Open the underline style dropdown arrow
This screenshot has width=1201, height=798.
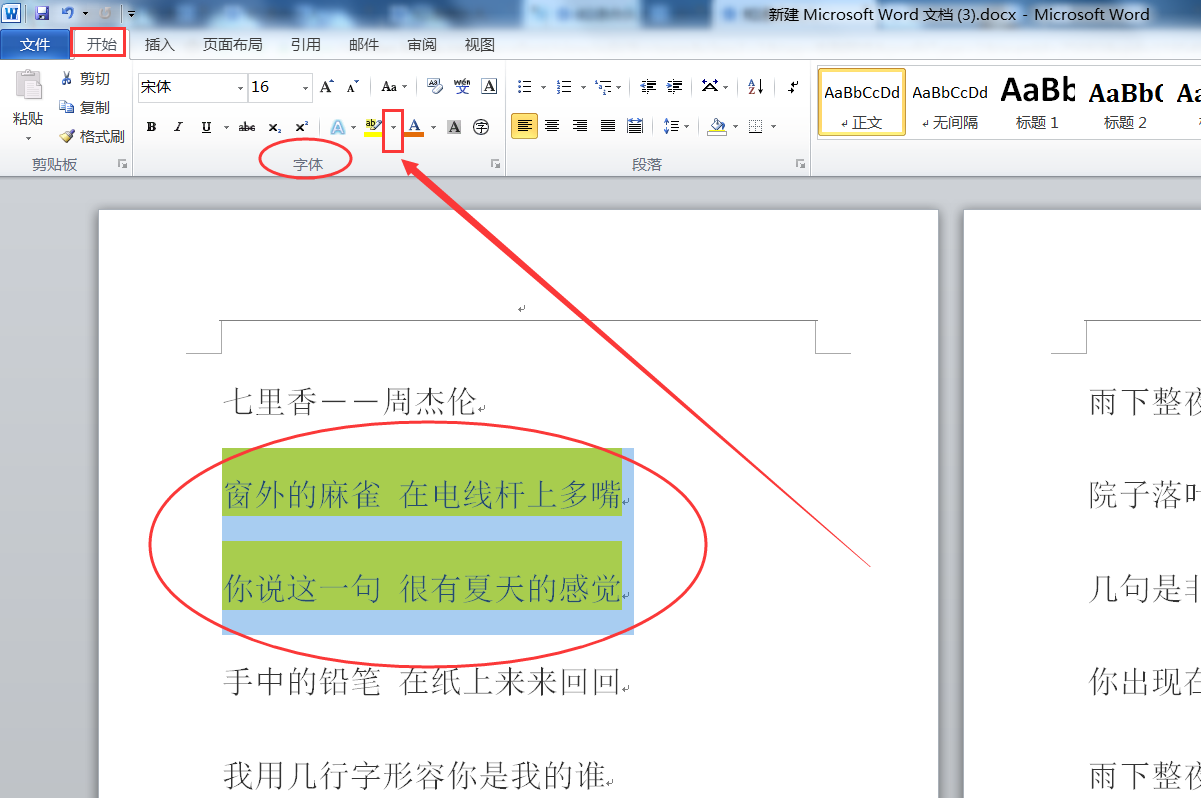[x=226, y=127]
